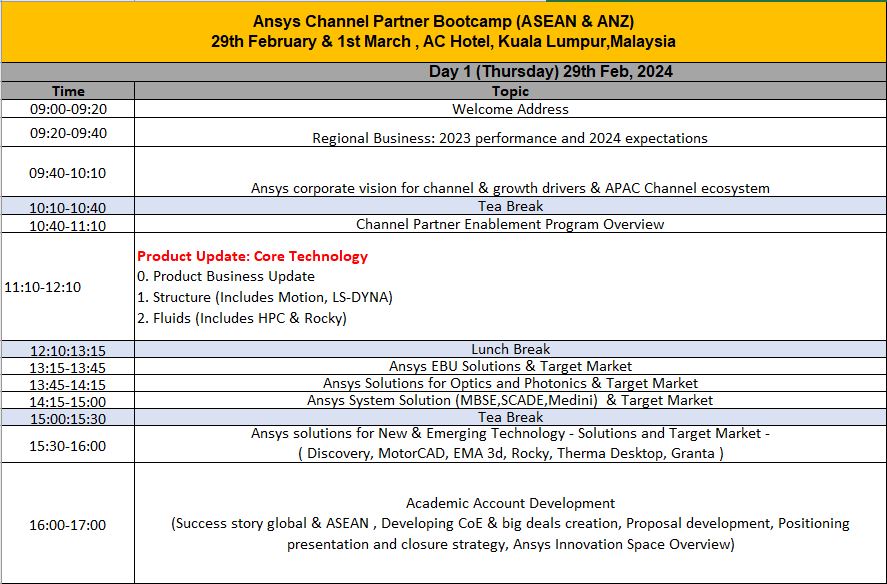Click the 'Tea Break' cell at 15:00:15:30
This screenshot has height=584, width=887.
pyautogui.click(x=510, y=417)
